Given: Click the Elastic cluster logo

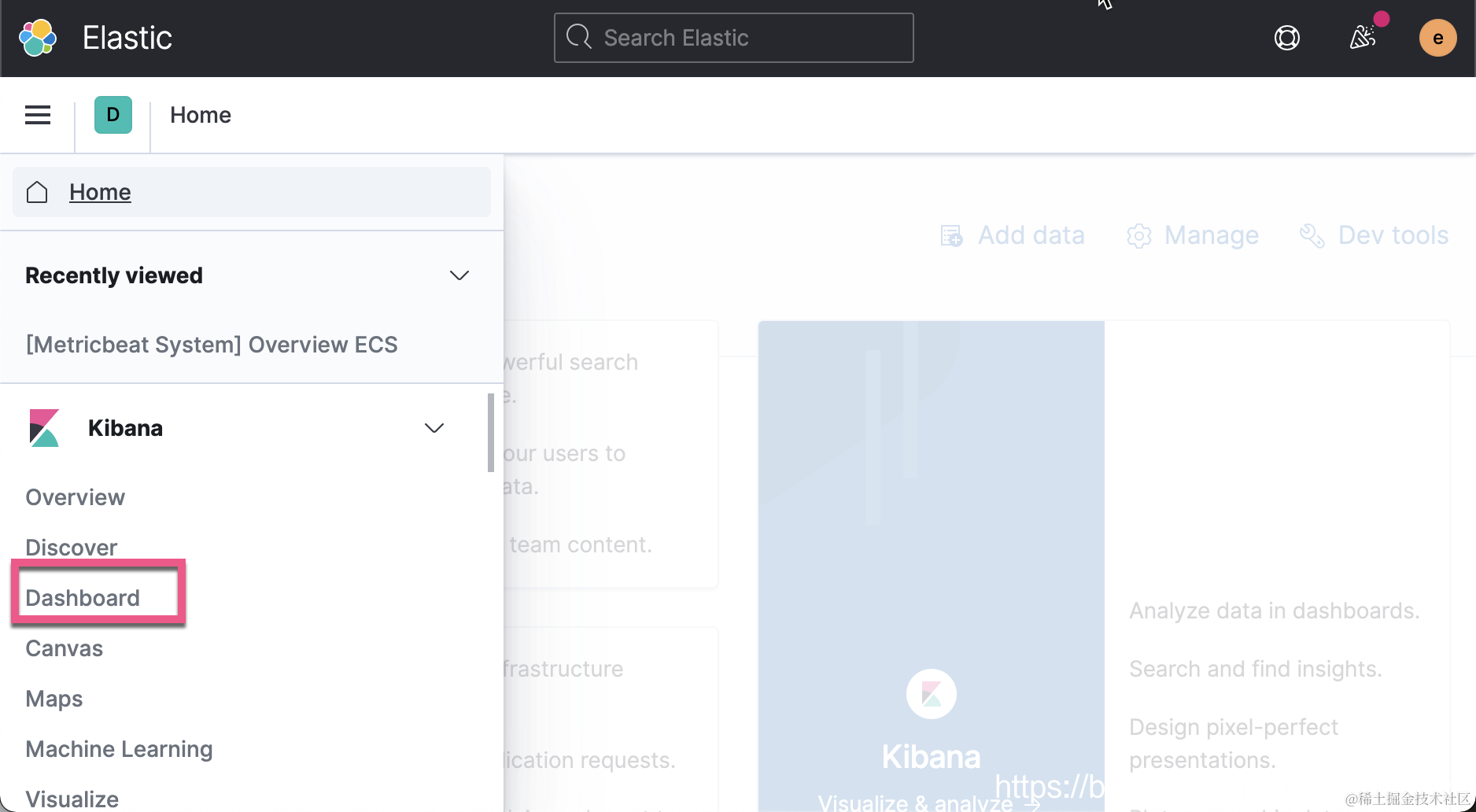Looking at the screenshot, I should pyautogui.click(x=38, y=38).
